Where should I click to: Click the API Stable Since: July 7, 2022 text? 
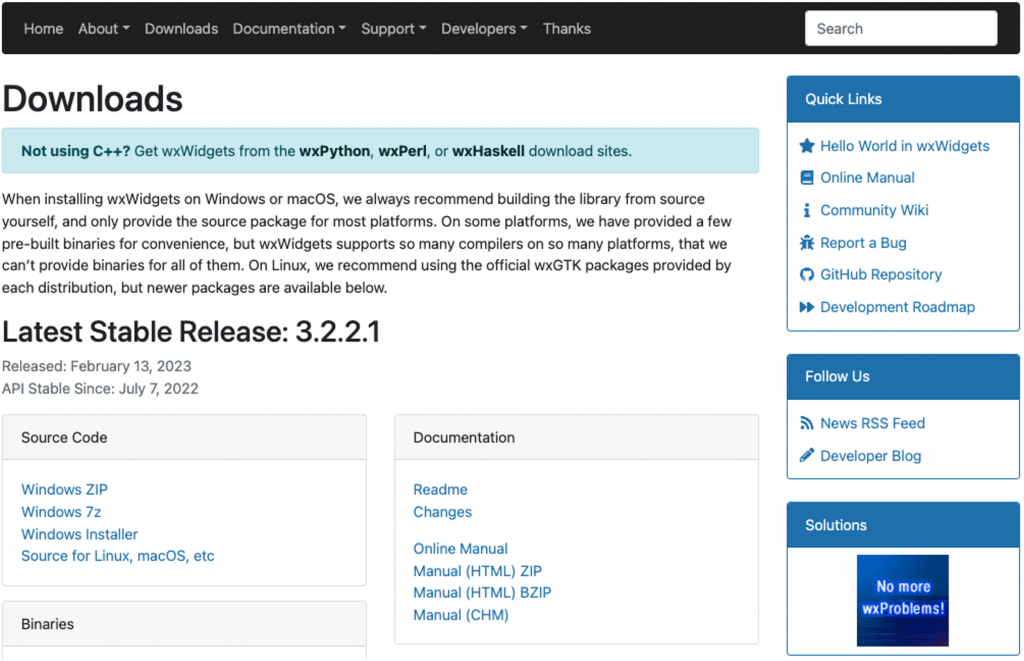pyautogui.click(x=100, y=389)
